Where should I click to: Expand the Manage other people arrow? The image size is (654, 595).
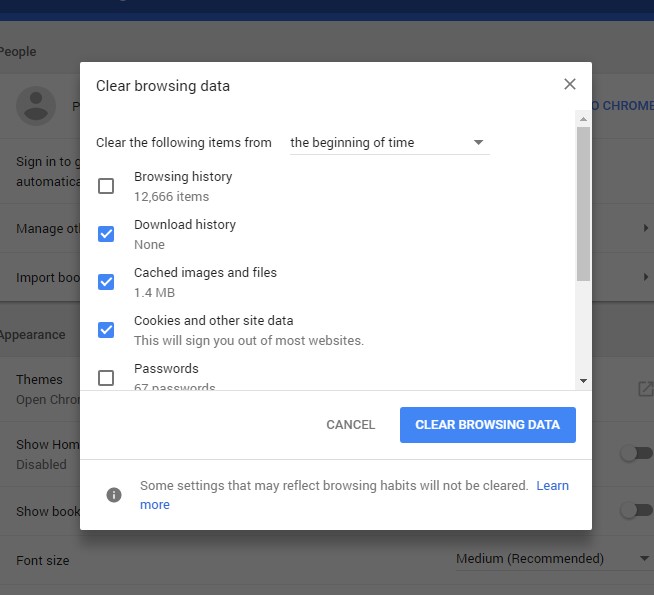click(646, 229)
